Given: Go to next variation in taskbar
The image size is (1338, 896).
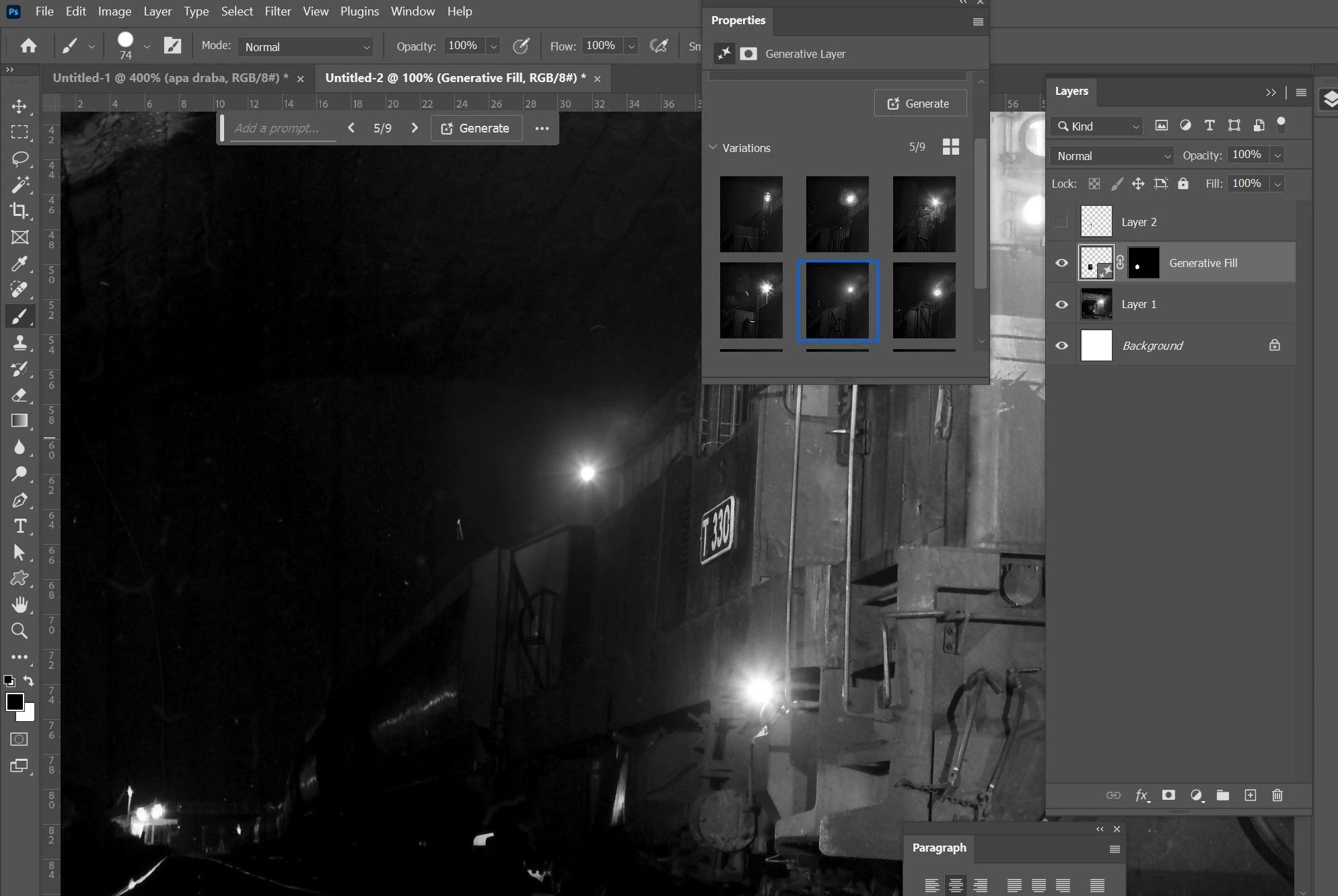Looking at the screenshot, I should point(415,128).
